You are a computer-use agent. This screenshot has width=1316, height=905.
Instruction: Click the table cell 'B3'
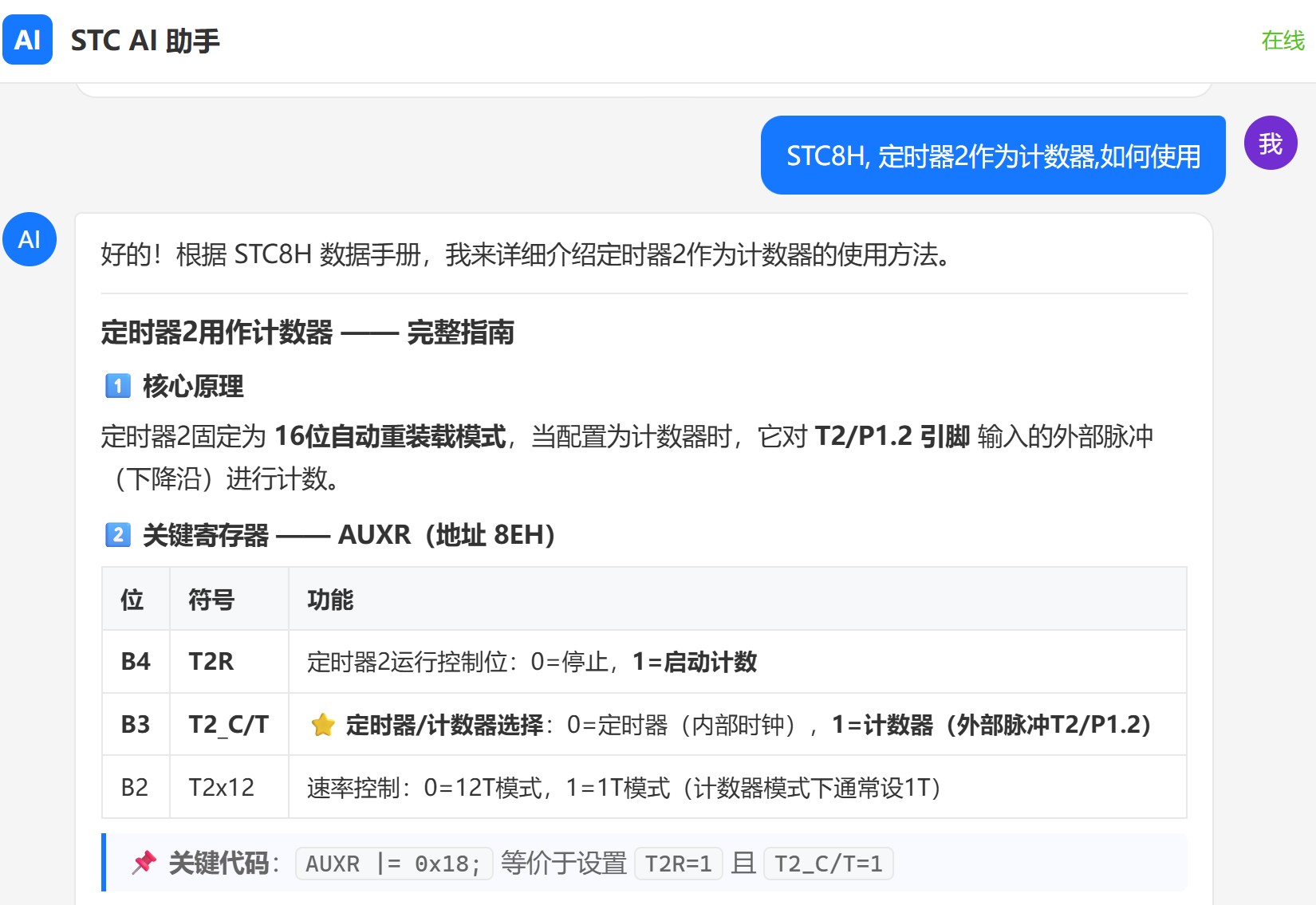tap(136, 725)
